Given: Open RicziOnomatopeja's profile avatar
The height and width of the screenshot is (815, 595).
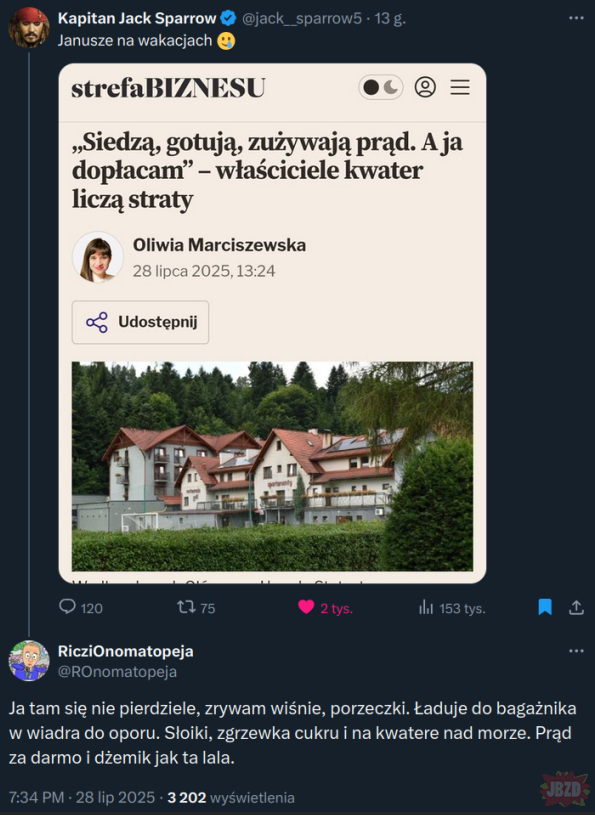Looking at the screenshot, I should coord(29,661).
